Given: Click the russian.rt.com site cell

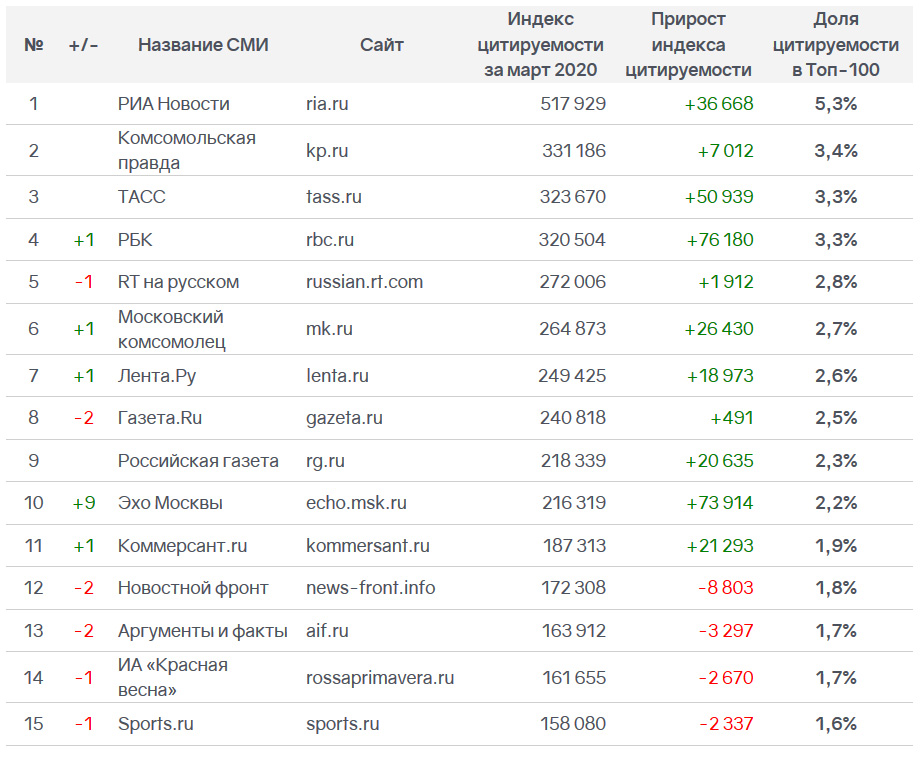Looking at the screenshot, I should pos(364,282).
